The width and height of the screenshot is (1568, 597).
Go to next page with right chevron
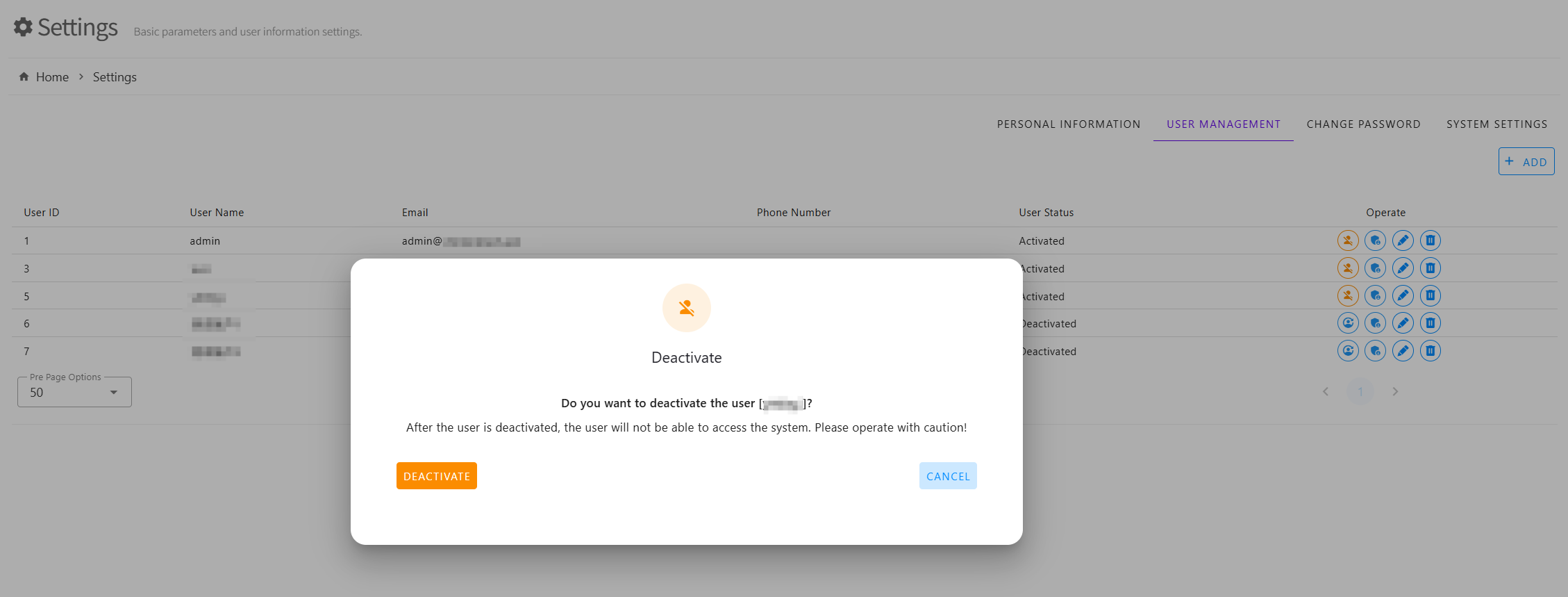click(1395, 392)
